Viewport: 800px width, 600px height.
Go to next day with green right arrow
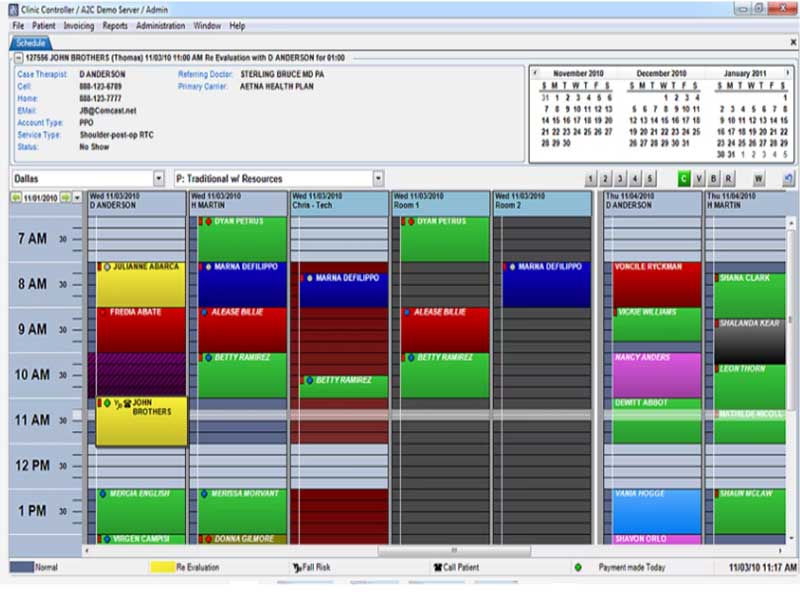coord(65,198)
